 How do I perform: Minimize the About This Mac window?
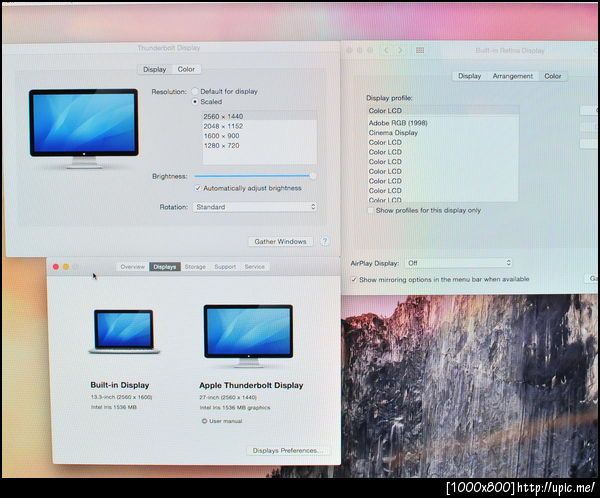click(66, 267)
